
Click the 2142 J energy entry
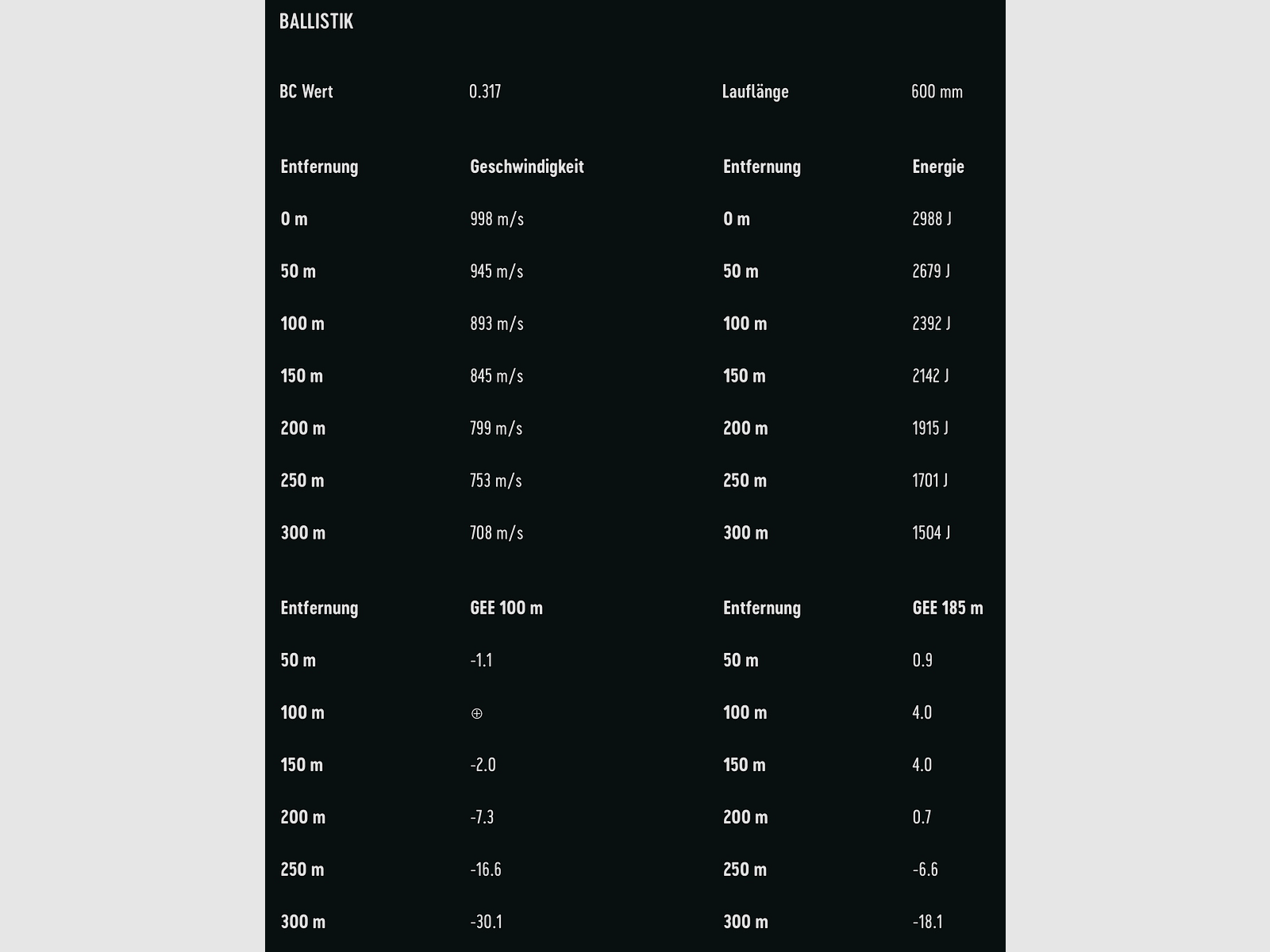tap(930, 376)
